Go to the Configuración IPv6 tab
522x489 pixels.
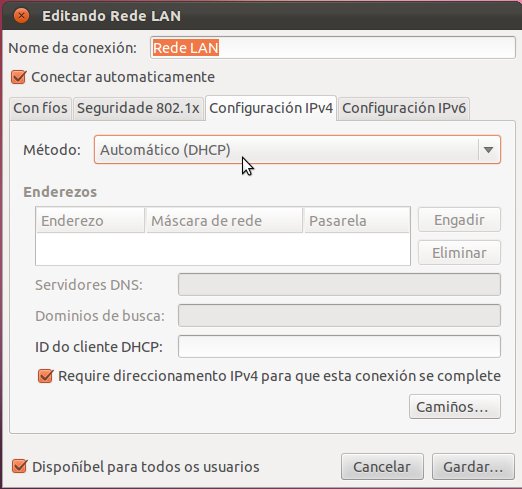pyautogui.click(x=404, y=108)
